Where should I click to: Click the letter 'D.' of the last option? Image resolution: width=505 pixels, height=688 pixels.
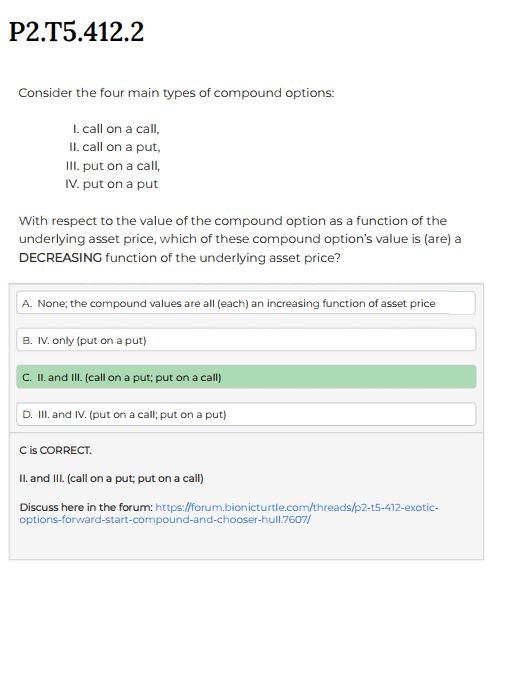coord(27,415)
